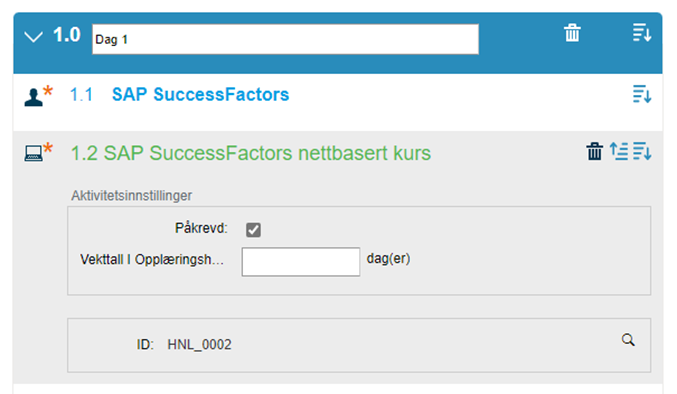Click the 1.1 item number
The width and height of the screenshot is (677, 394).
81,95
